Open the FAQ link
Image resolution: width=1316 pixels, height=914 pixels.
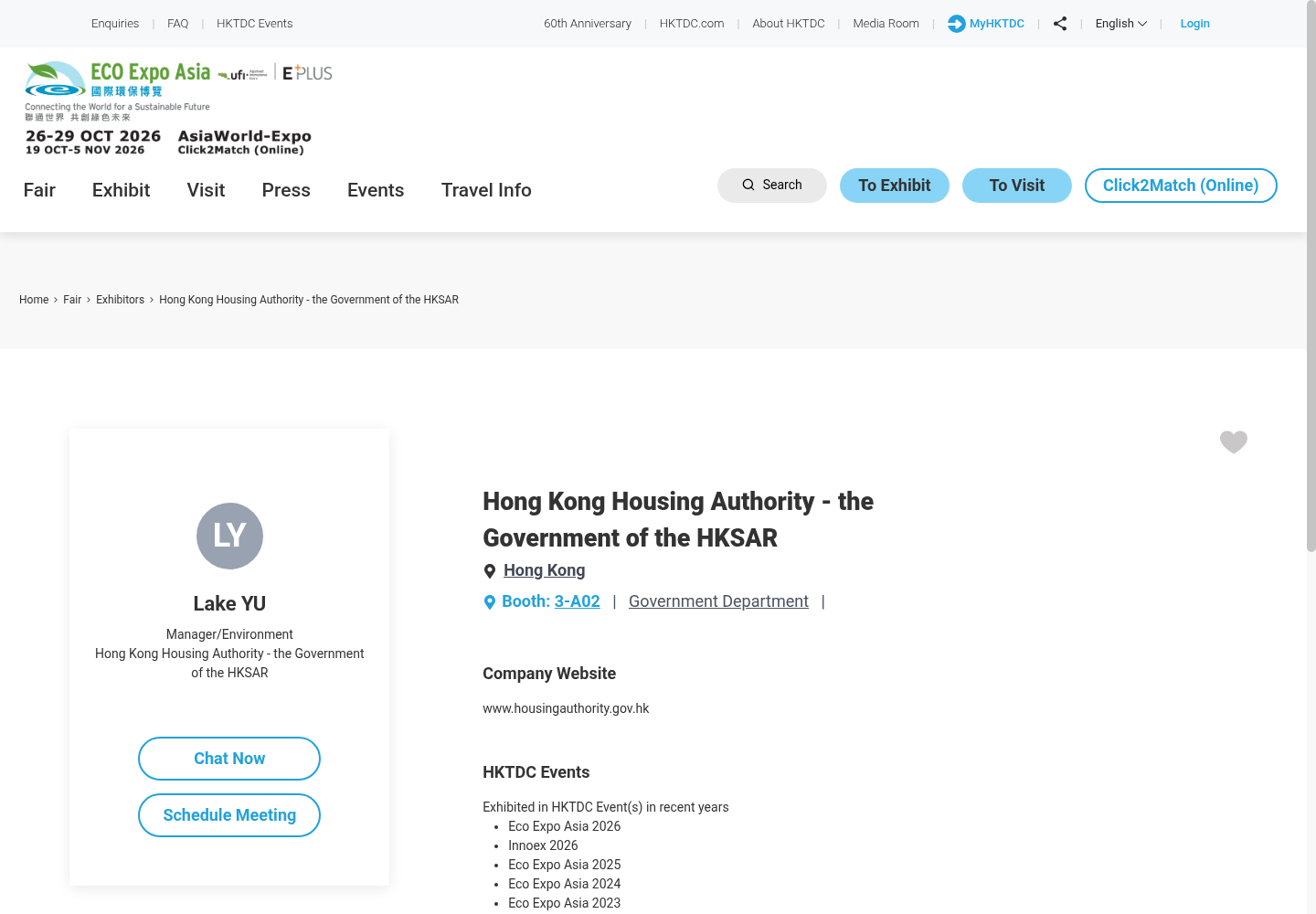click(x=178, y=24)
